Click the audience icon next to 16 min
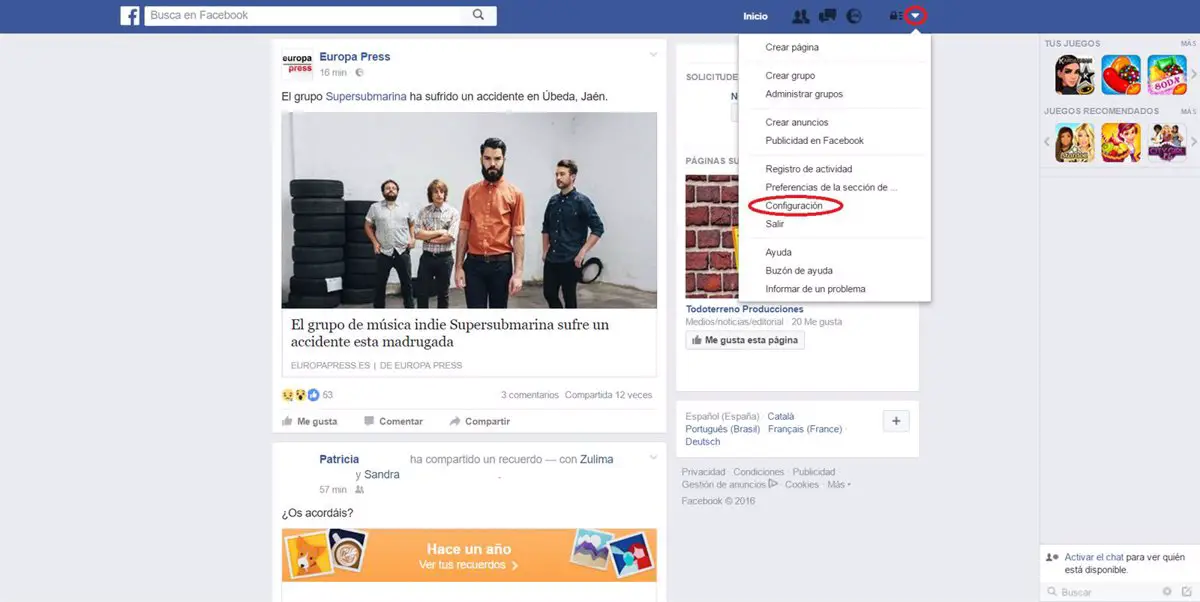Screen dimensions: 1200x602 coord(359,72)
